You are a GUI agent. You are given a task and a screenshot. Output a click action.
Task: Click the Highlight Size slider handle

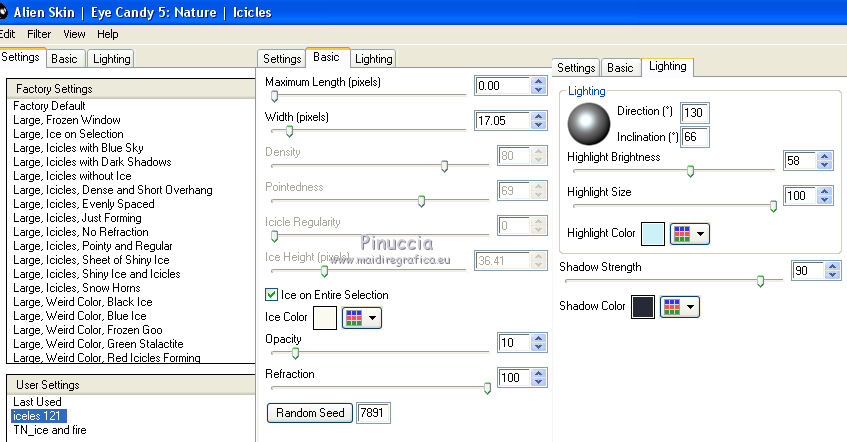[x=773, y=206]
